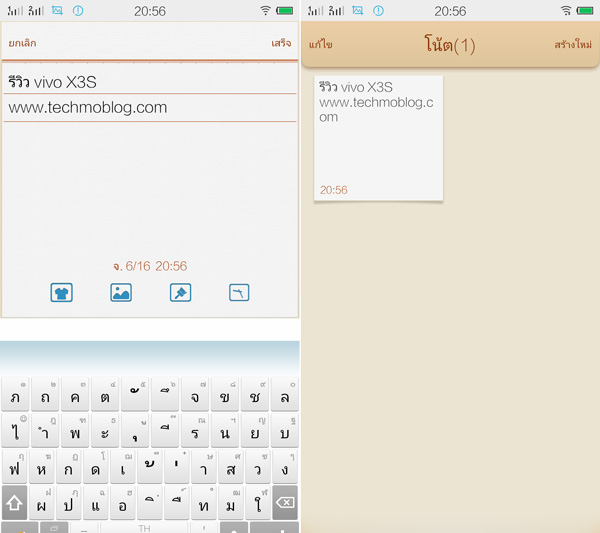Tap the pushpin icon in note editor
Viewport: 600px width, 533px height.
(180, 293)
